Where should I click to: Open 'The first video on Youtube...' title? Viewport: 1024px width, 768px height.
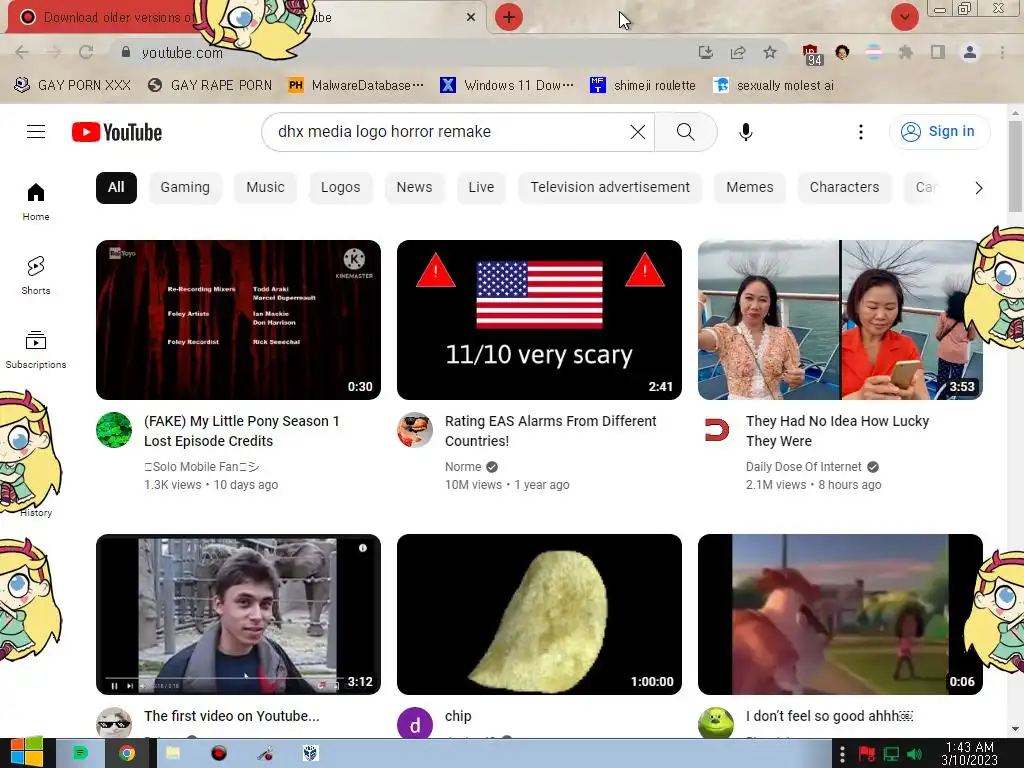tap(232, 716)
